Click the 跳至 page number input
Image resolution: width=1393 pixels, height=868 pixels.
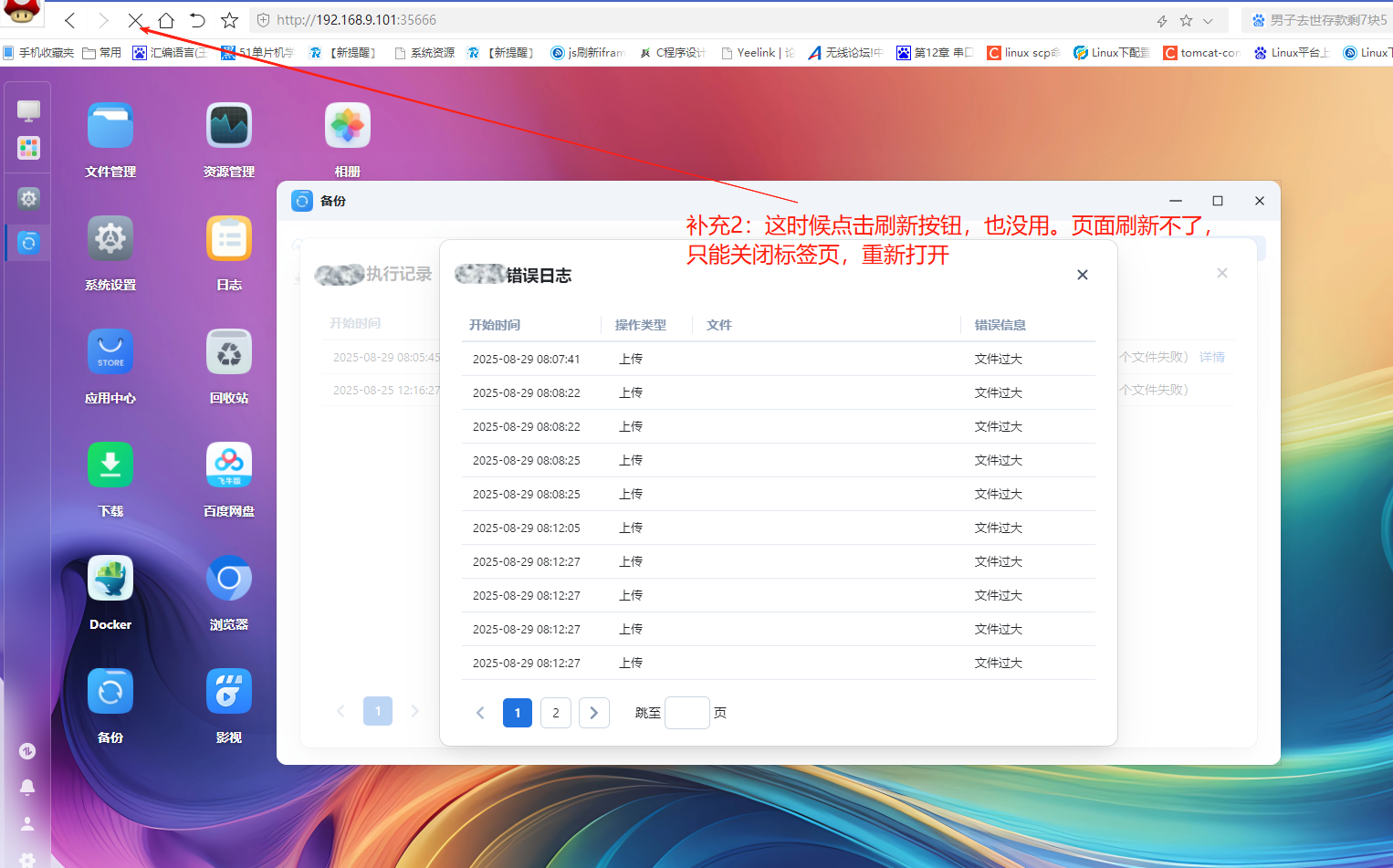coord(687,713)
